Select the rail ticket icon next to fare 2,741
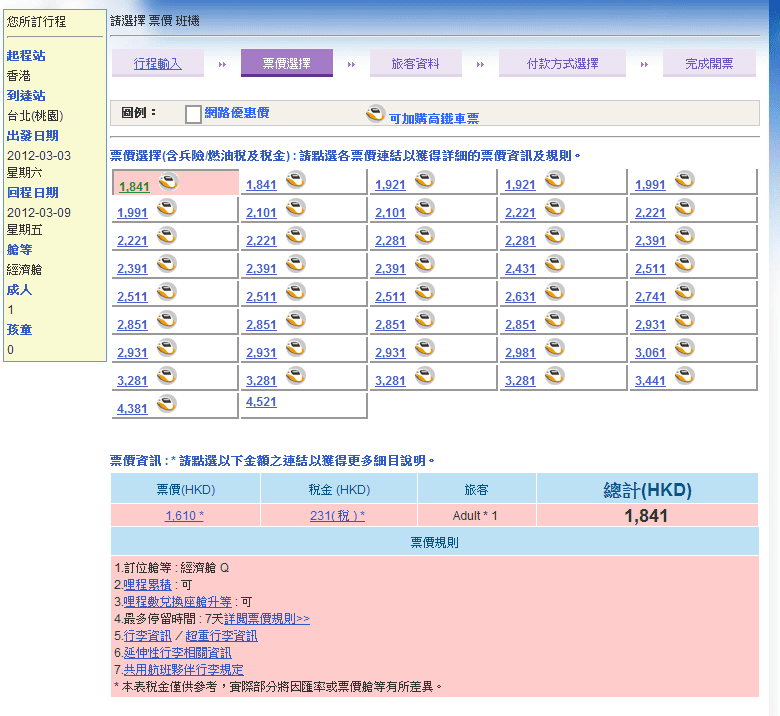Screen dimensions: 780x716 (x=684, y=292)
